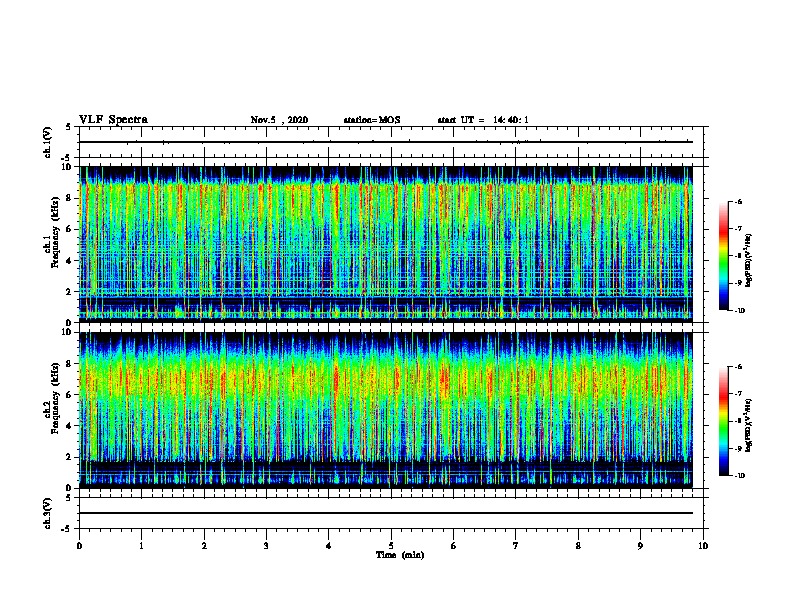Click time axis tick label 10
This screenshot has height=612, width=792.
click(703, 546)
